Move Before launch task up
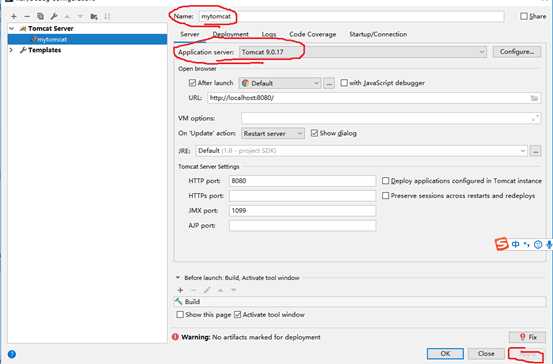This screenshot has width=553, height=364. (220, 290)
